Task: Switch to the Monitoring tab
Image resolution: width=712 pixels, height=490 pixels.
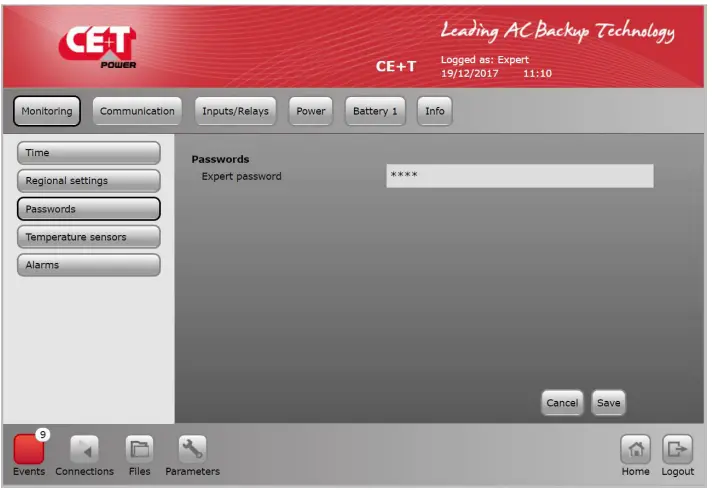Action: [x=47, y=111]
